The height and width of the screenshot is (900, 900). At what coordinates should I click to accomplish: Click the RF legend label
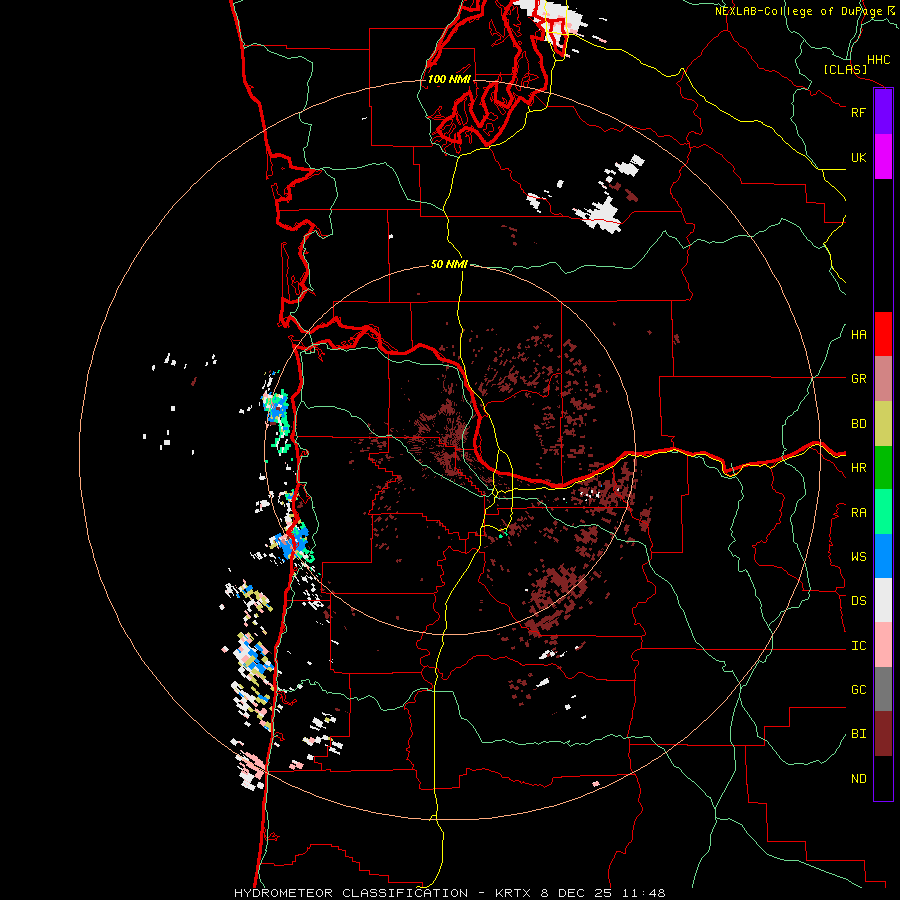pos(858,112)
